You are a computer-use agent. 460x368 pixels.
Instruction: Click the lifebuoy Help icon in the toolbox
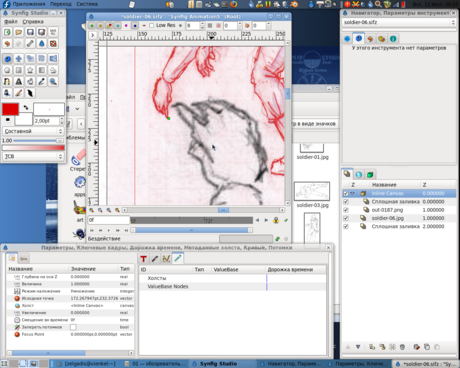(53, 43)
